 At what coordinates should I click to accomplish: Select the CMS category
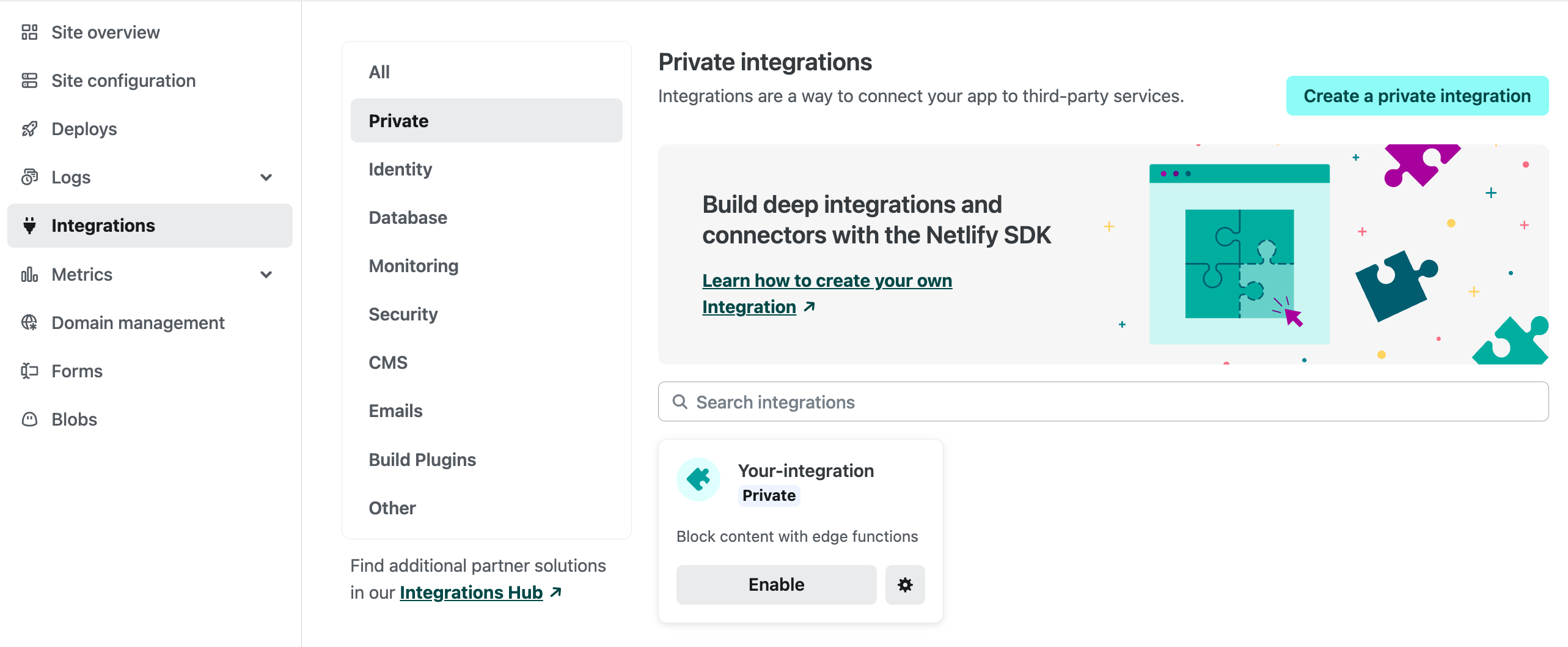[486, 362]
